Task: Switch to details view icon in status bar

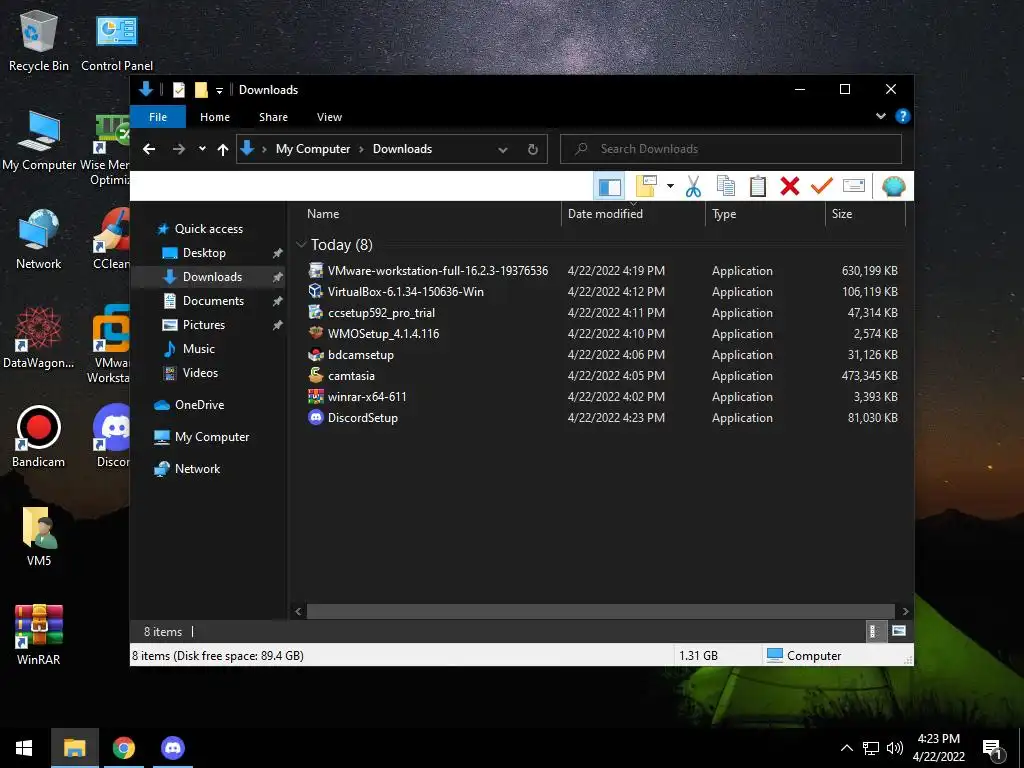Action: click(x=874, y=631)
